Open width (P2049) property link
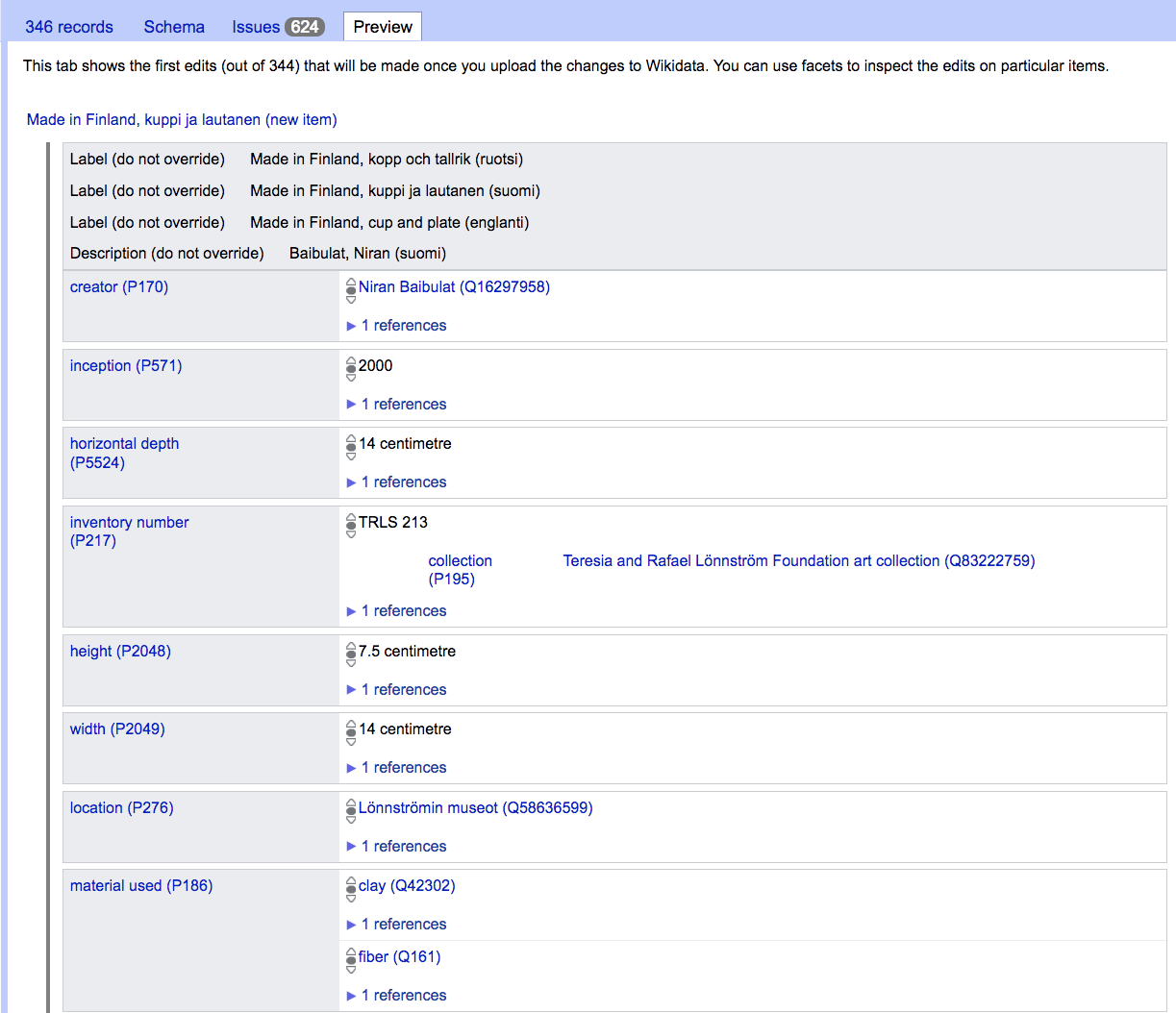 click(x=117, y=729)
